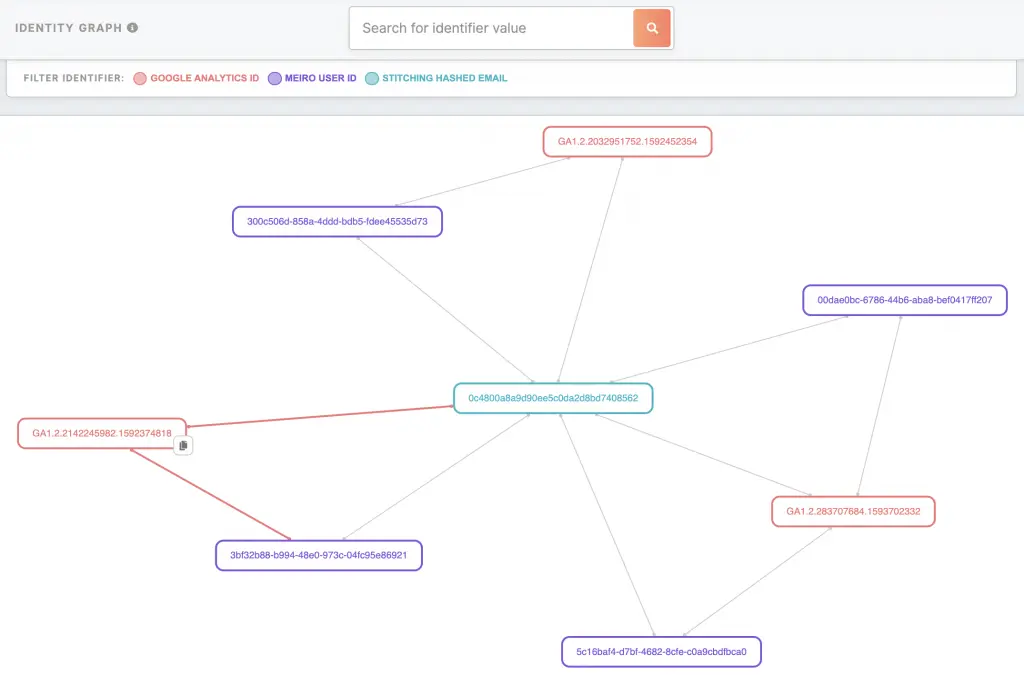The width and height of the screenshot is (1024, 675).
Task: Click node 3bf32b88-b994-48e0-973c-04fc95e86921
Action: pos(318,555)
